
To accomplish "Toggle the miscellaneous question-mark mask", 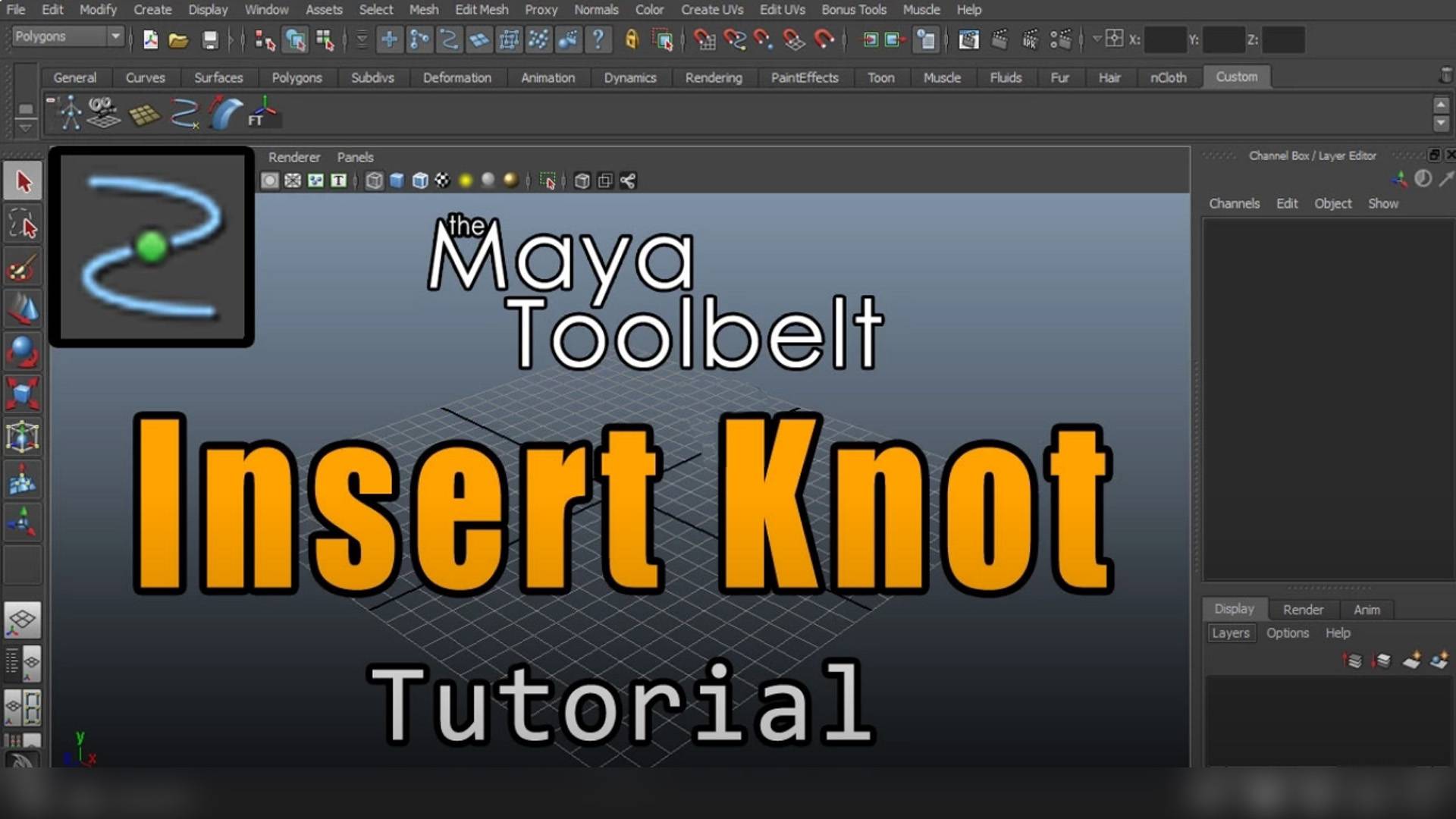I will [598, 39].
